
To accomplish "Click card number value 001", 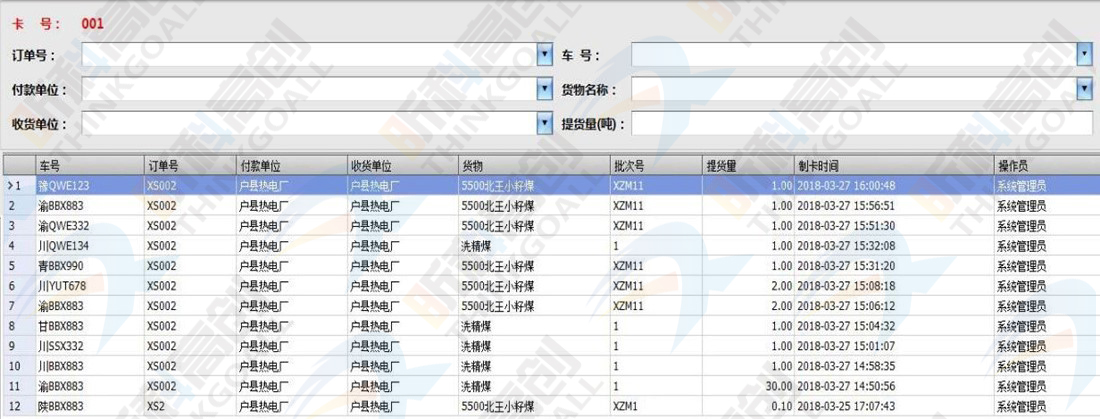I will point(93,23).
